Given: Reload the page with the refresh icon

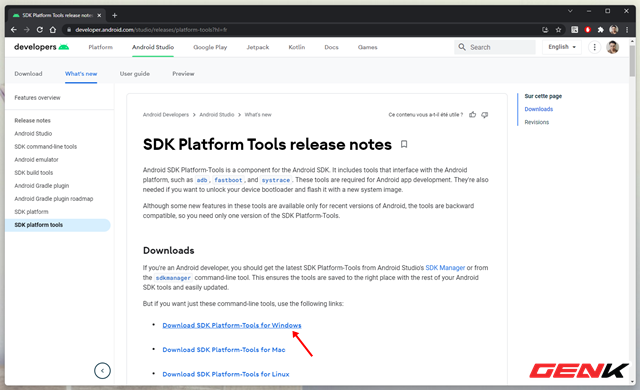Looking at the screenshot, I should pos(40,30).
